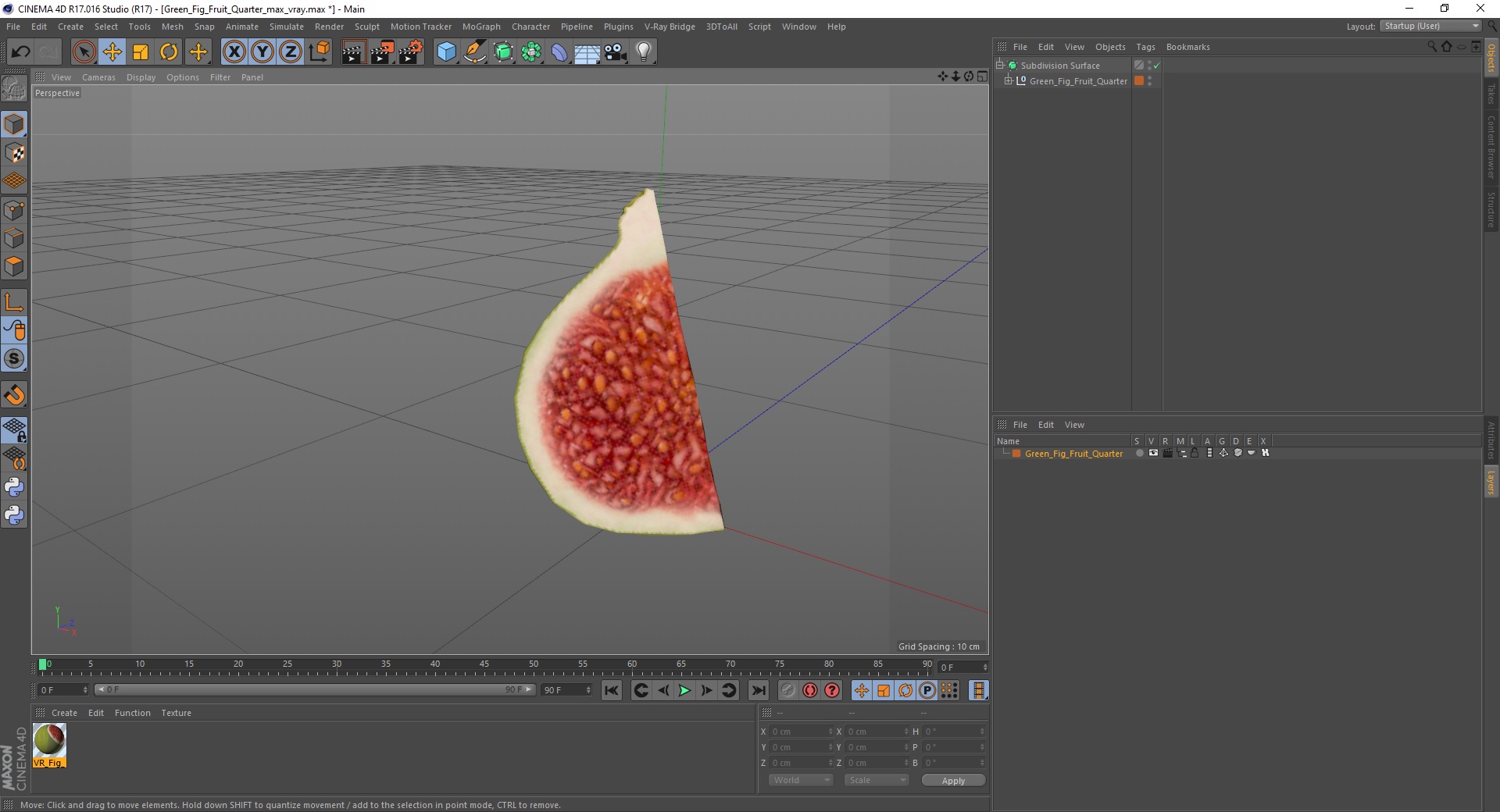Open material manager Texture menu
Viewport: 1500px width, 812px height.
tap(176, 713)
